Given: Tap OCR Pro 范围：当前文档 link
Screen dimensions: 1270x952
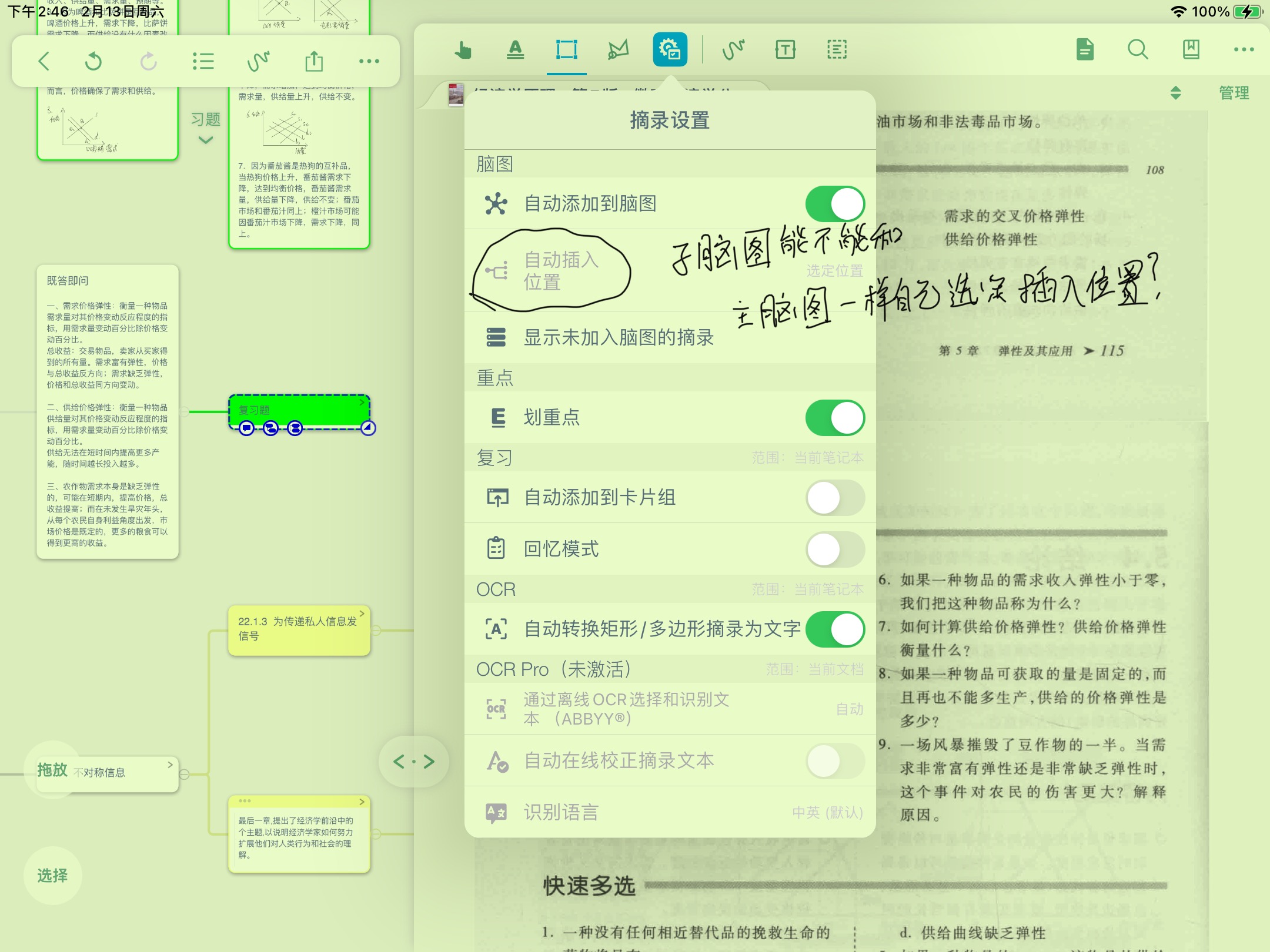Looking at the screenshot, I should click(x=814, y=669).
